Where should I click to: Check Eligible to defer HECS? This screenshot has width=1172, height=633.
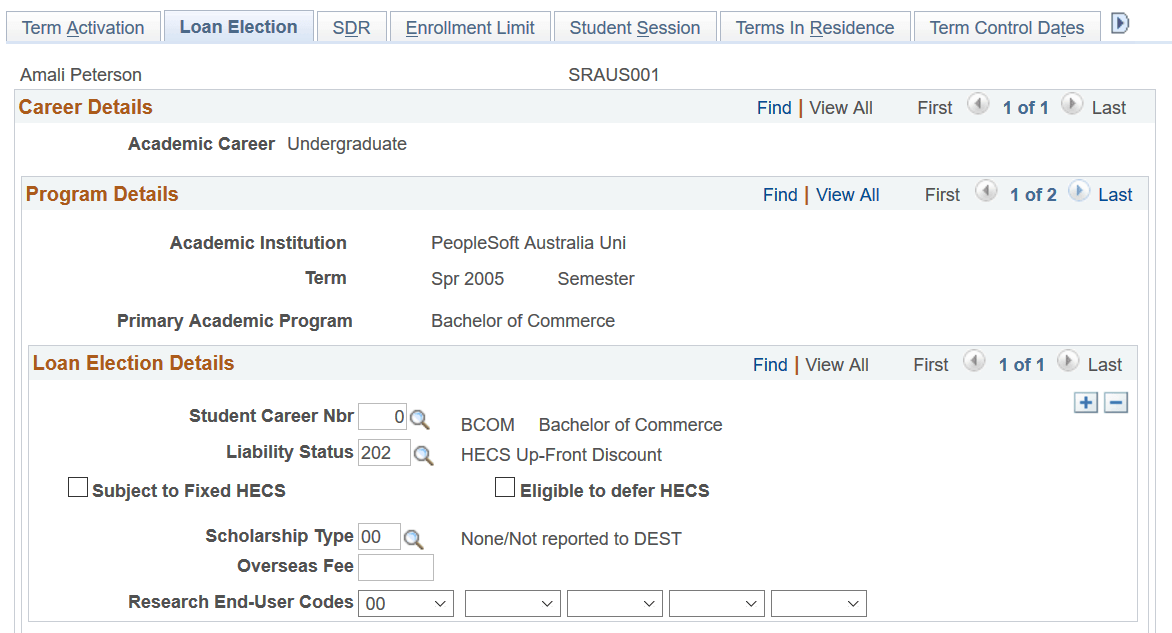505,488
